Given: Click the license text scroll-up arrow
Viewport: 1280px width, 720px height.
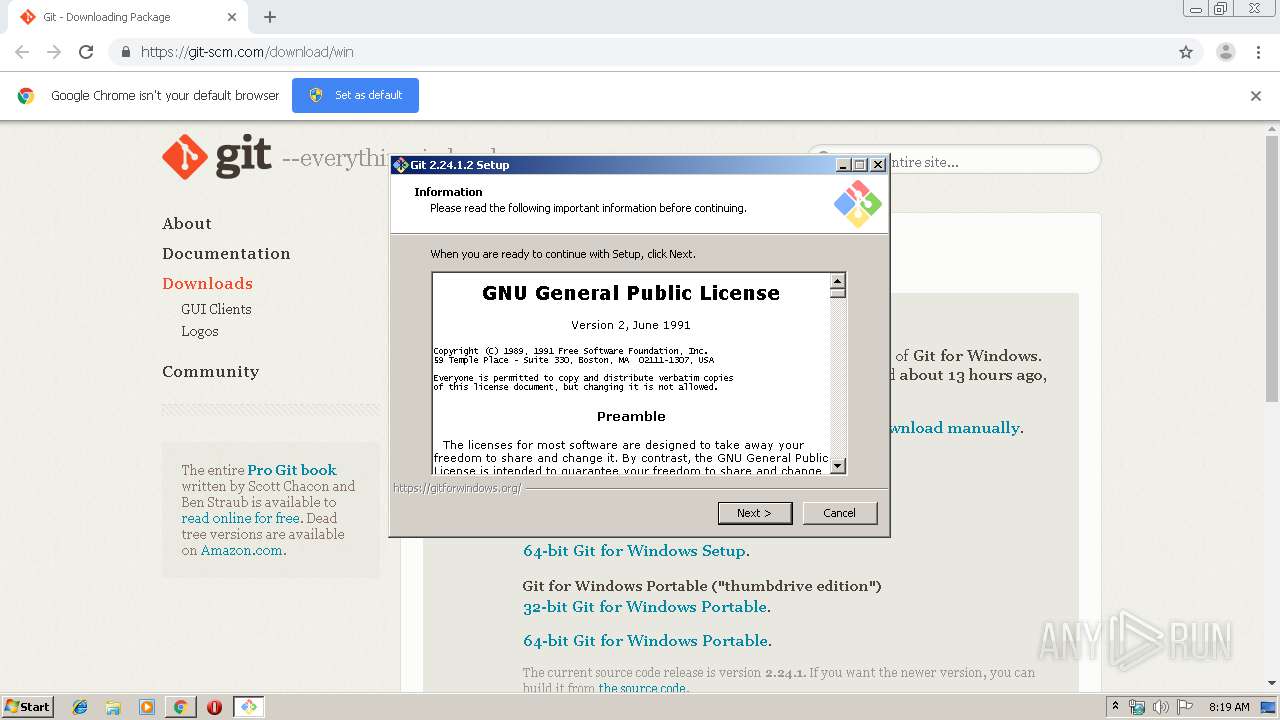Looking at the screenshot, I should tap(838, 281).
